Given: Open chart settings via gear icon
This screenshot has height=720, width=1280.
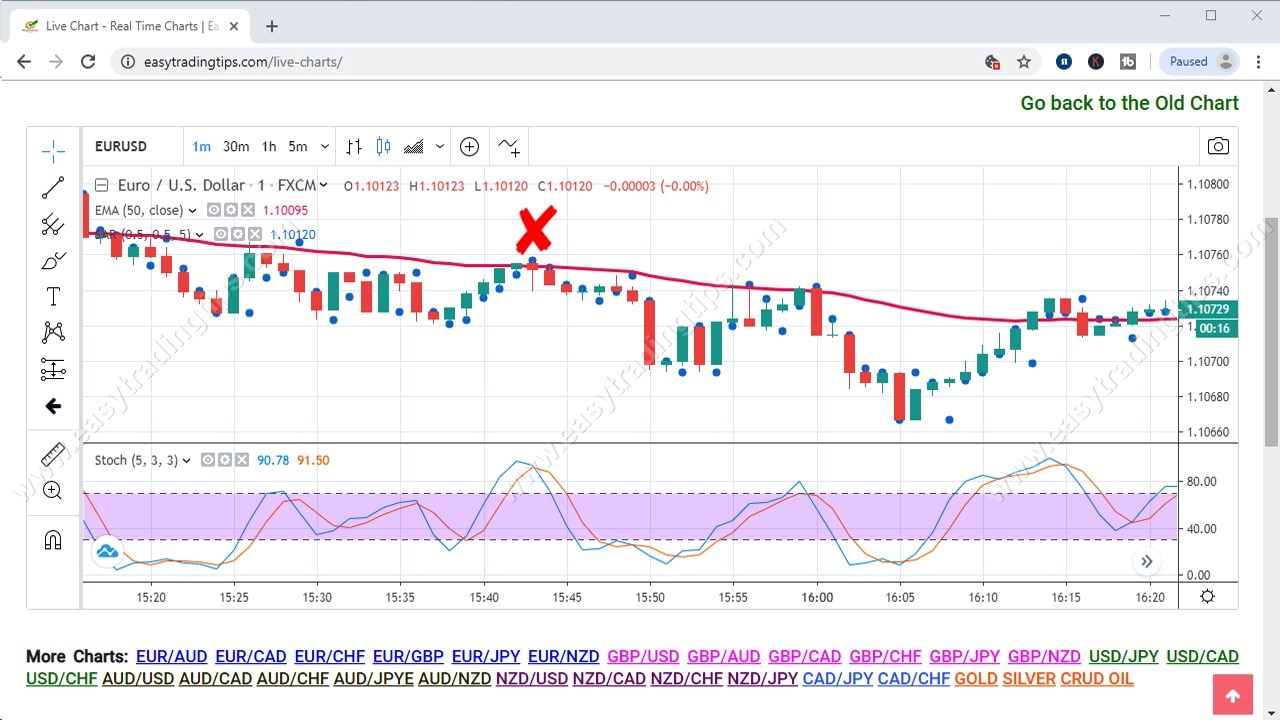Looking at the screenshot, I should click(x=1207, y=596).
